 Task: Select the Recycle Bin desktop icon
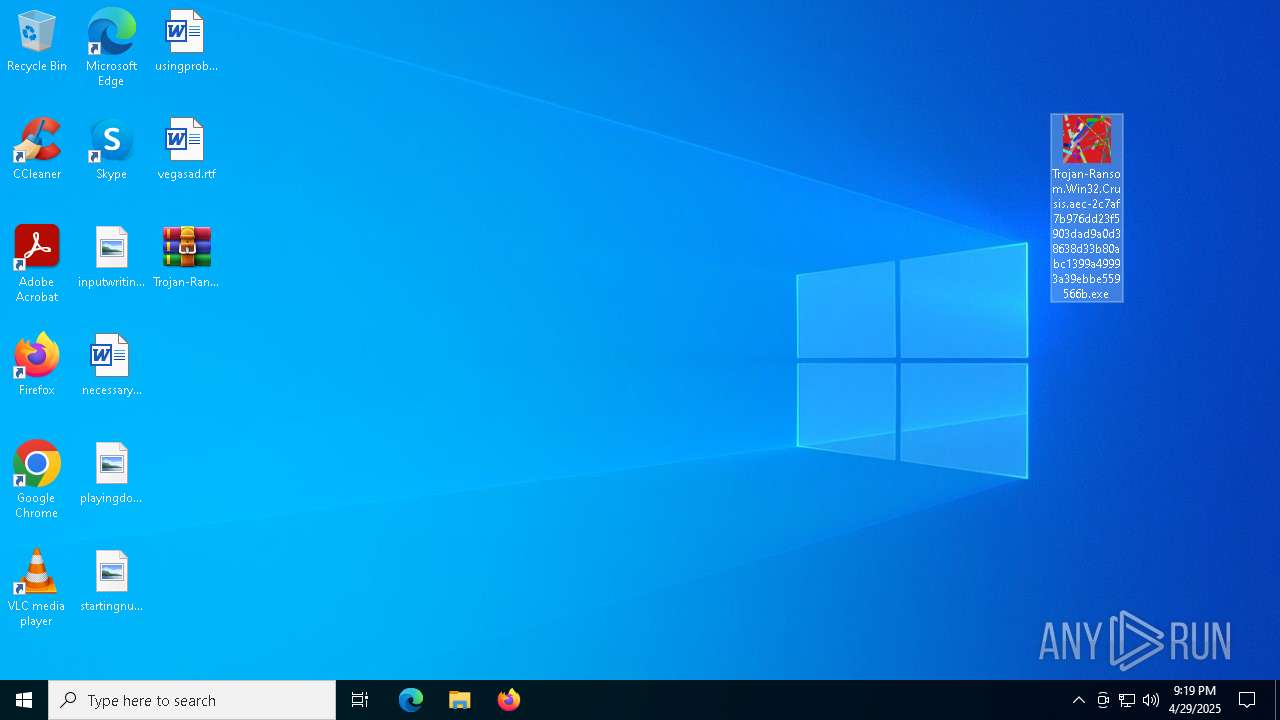click(37, 41)
